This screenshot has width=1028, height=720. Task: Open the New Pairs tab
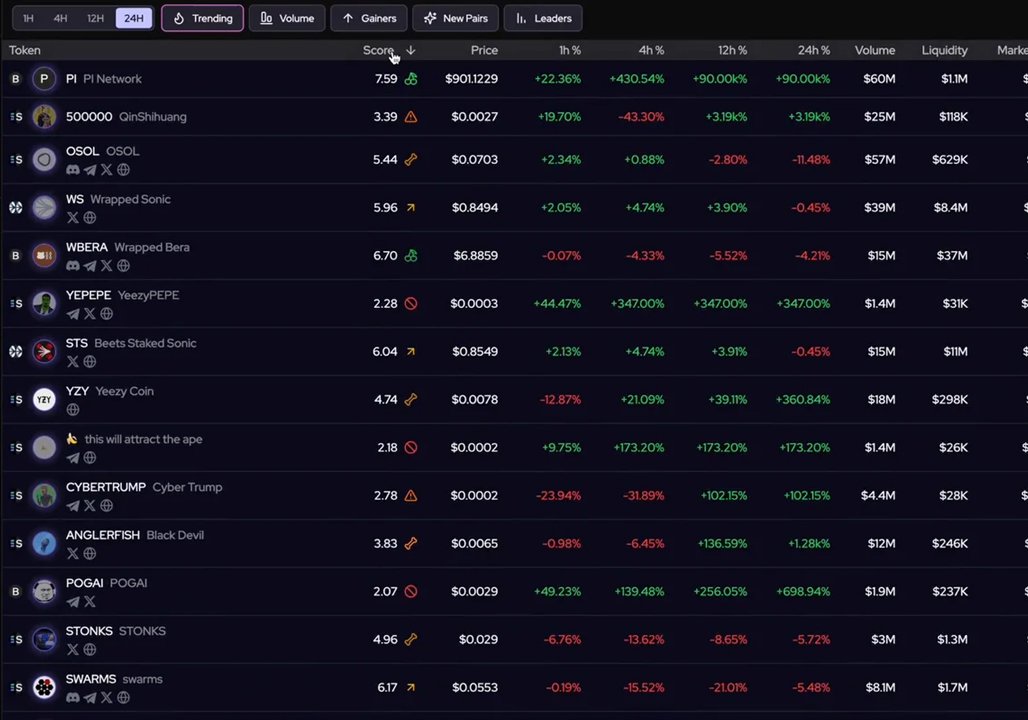pos(455,17)
